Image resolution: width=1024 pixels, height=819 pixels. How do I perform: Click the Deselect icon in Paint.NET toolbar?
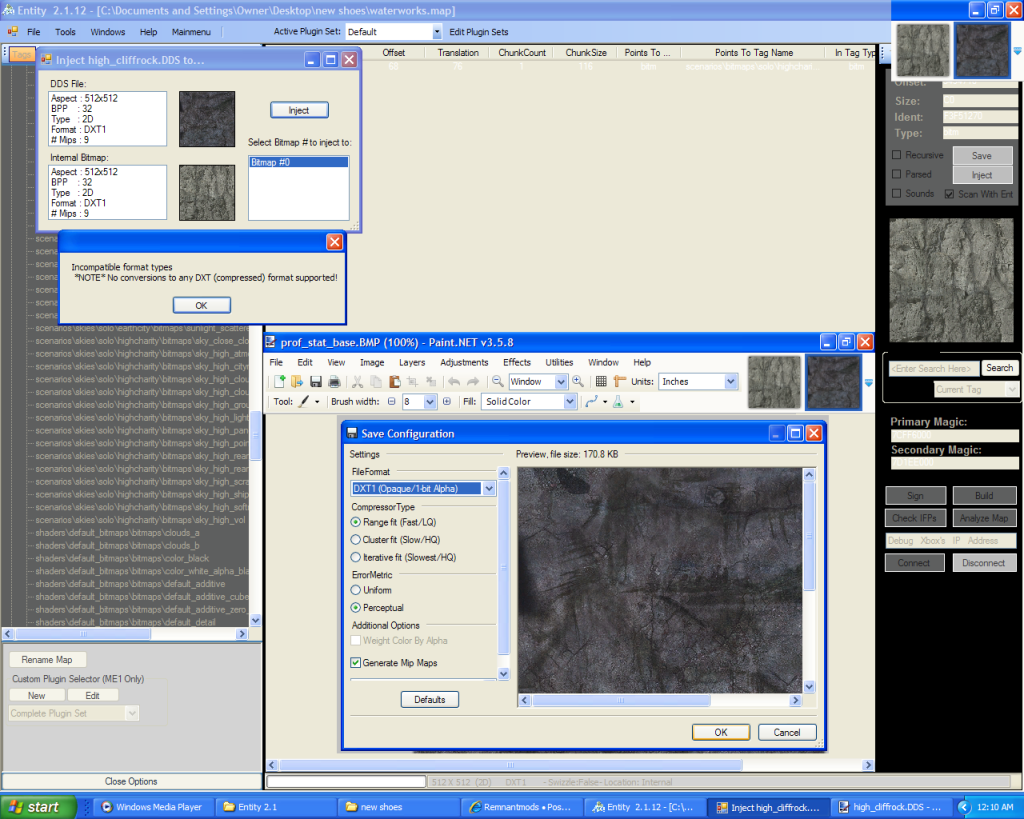point(431,382)
